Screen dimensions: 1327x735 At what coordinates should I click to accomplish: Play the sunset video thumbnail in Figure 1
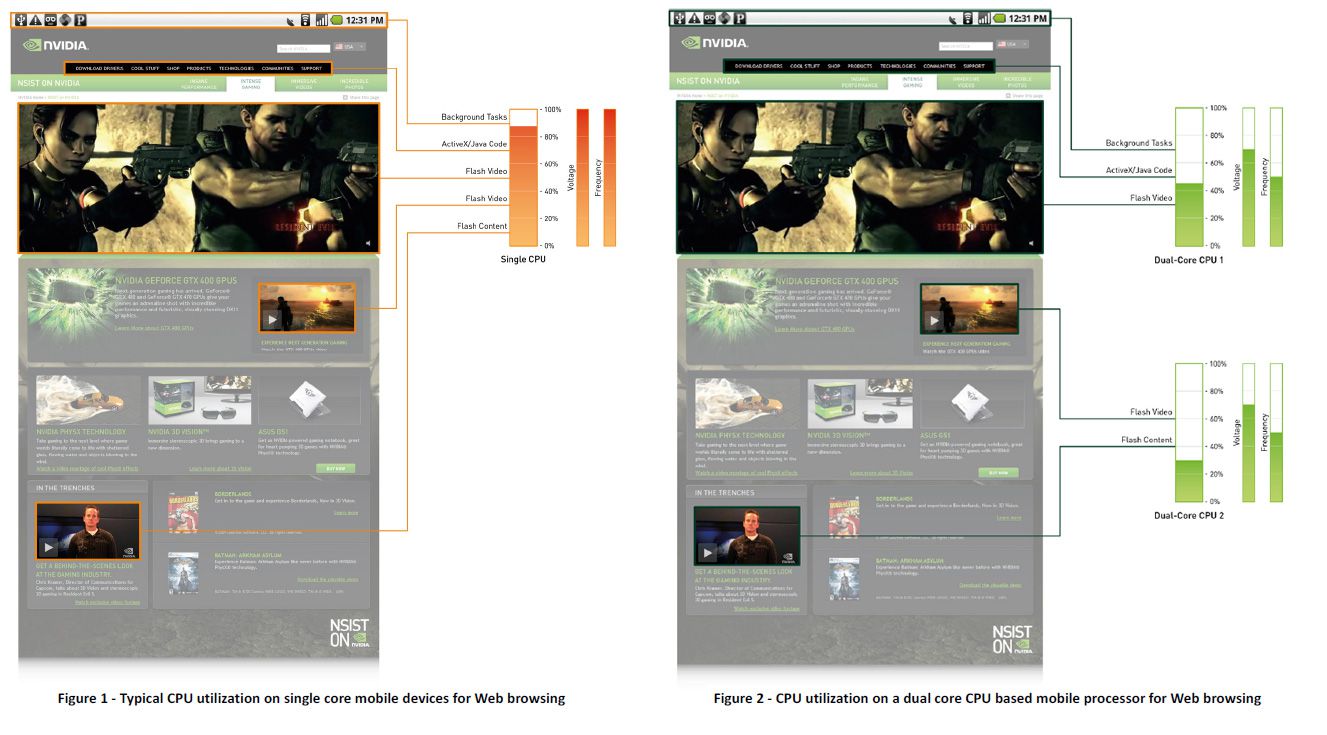tap(272, 320)
